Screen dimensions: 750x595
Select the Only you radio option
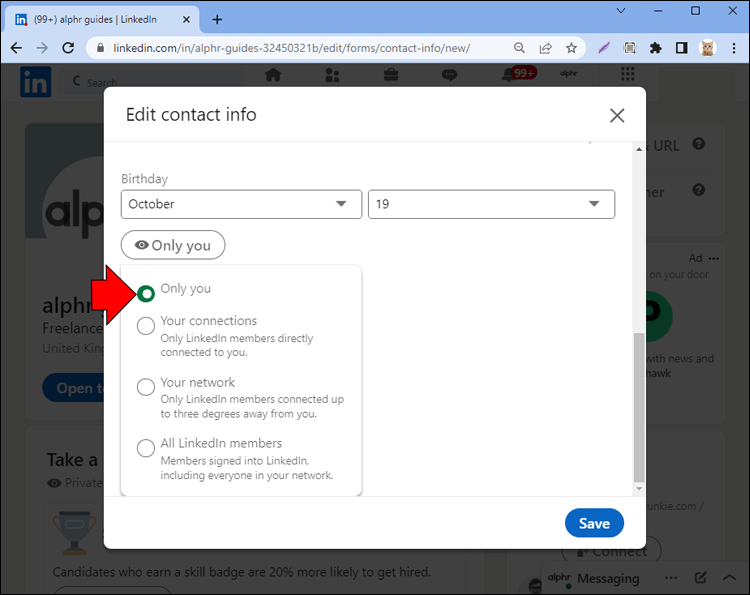(146, 293)
